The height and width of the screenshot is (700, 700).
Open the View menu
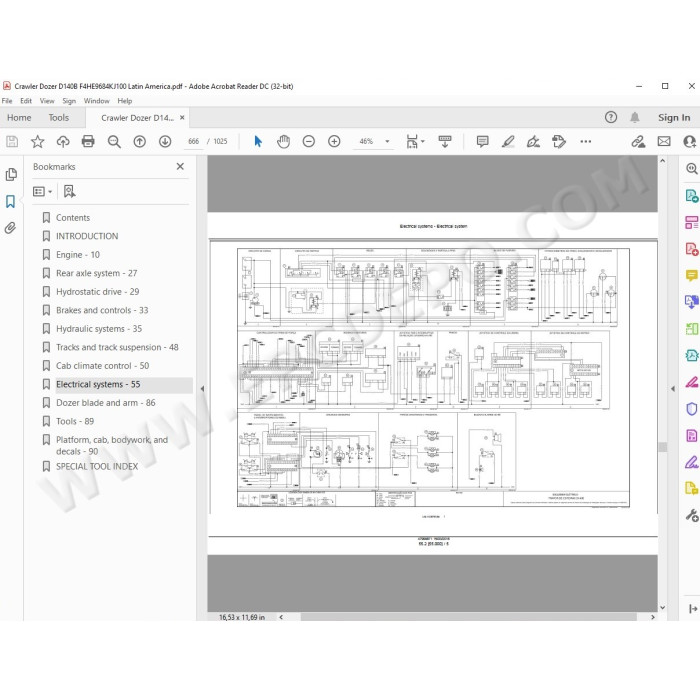click(x=47, y=101)
